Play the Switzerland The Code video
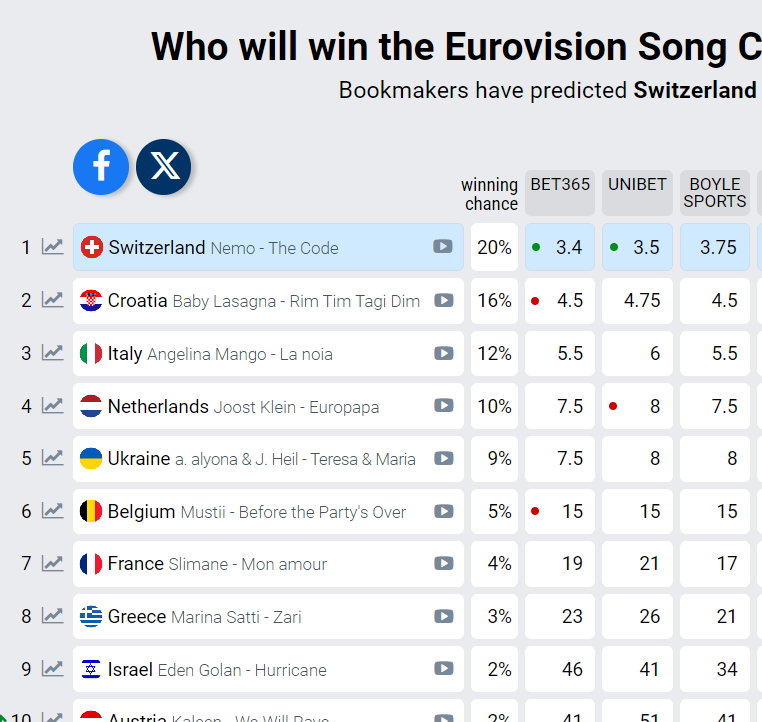 click(x=443, y=247)
